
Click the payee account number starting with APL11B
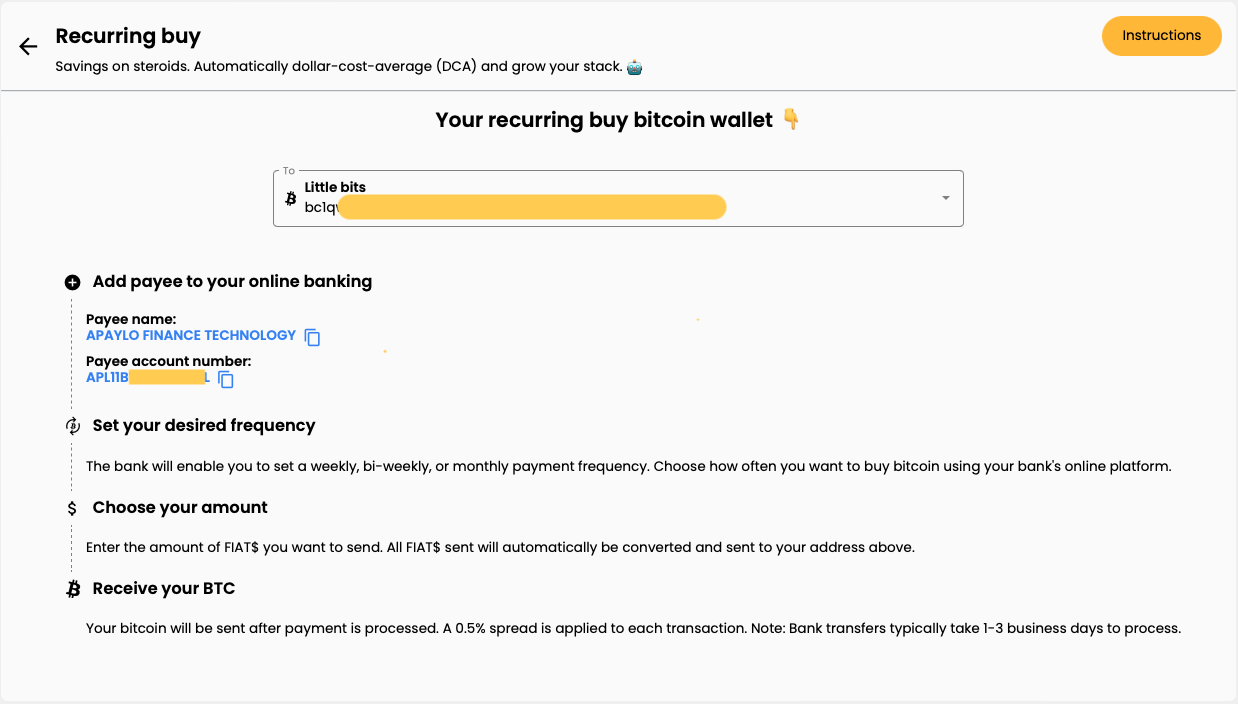tap(147, 377)
